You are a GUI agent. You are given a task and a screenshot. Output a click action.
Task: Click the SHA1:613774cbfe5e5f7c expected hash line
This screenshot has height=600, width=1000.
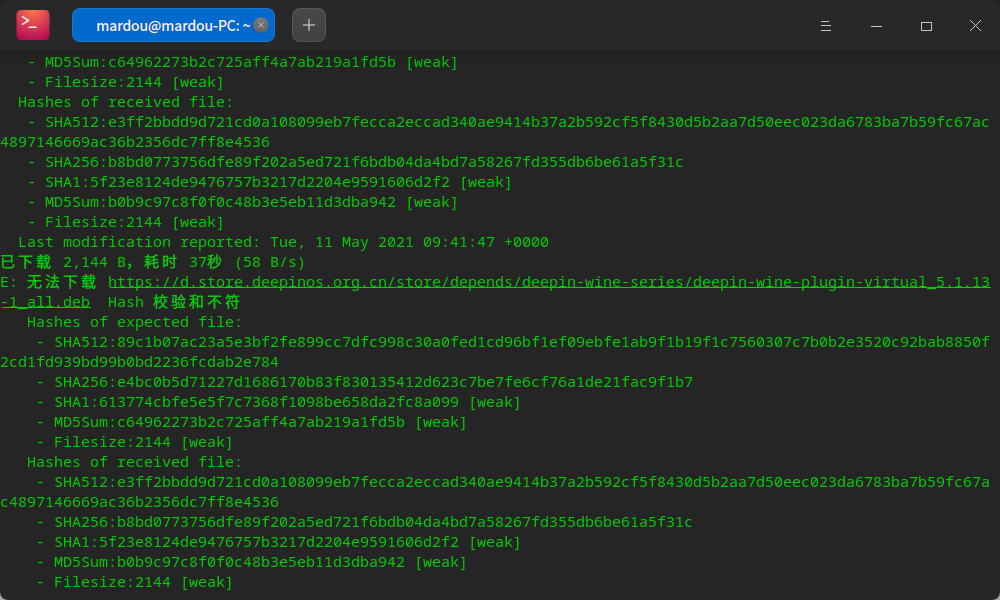pos(279,402)
